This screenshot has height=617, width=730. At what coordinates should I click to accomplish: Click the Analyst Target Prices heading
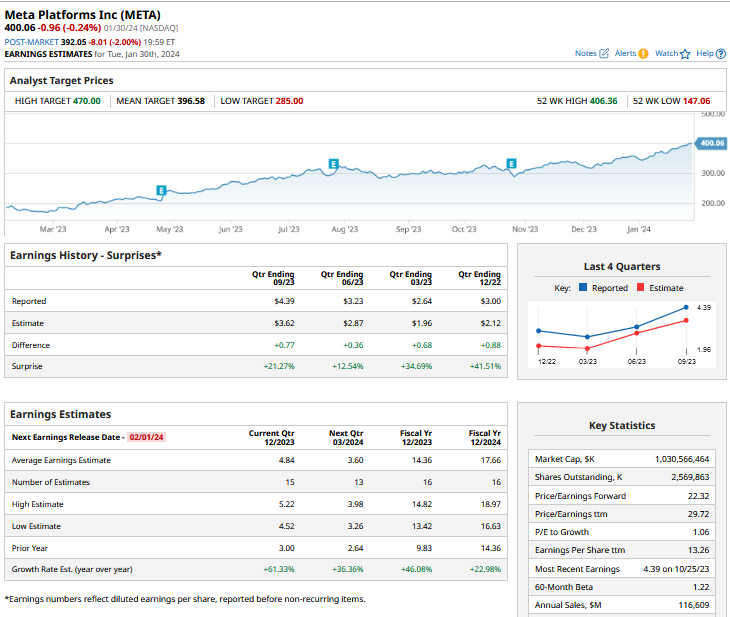tap(62, 80)
